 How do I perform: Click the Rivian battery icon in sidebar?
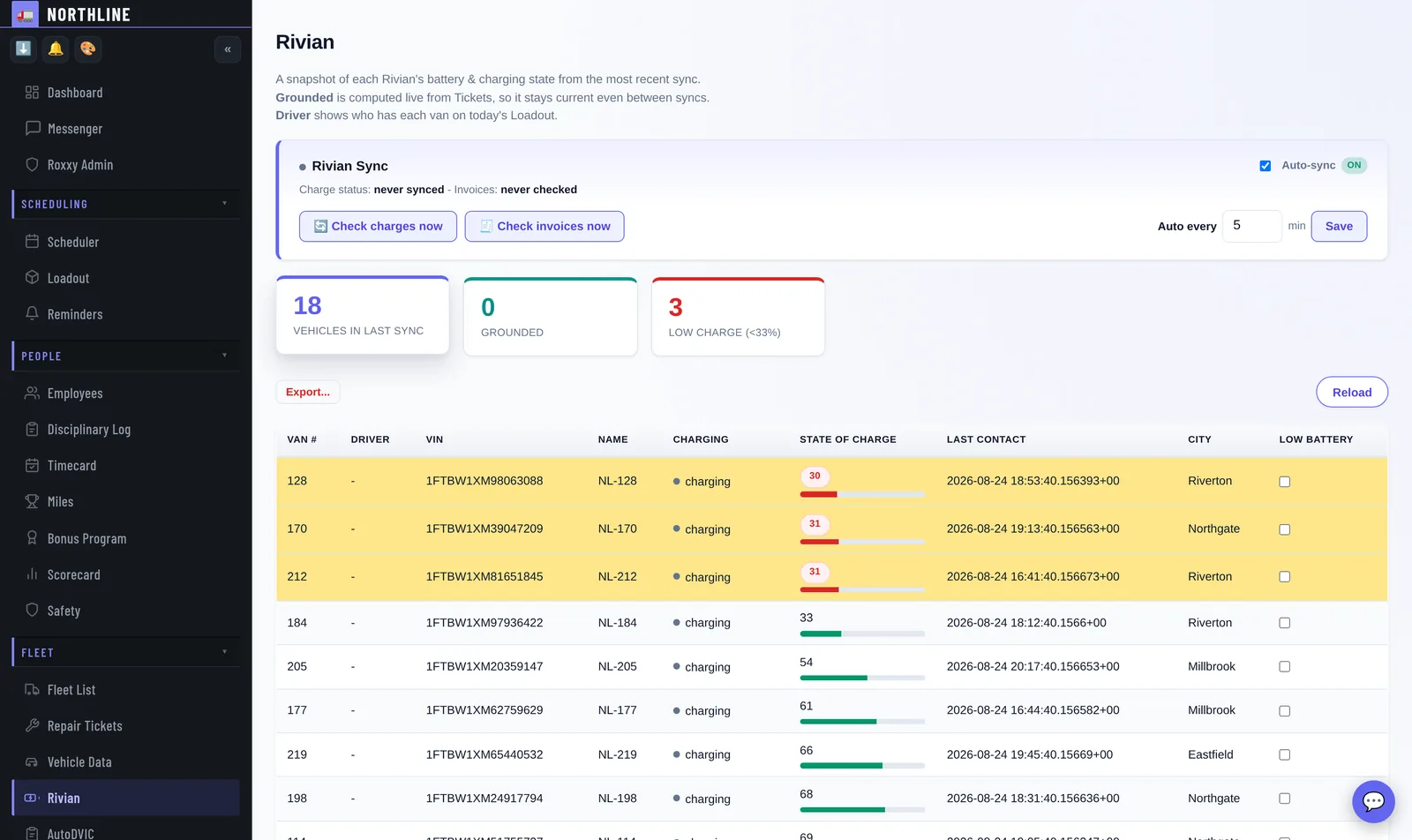[x=33, y=799]
